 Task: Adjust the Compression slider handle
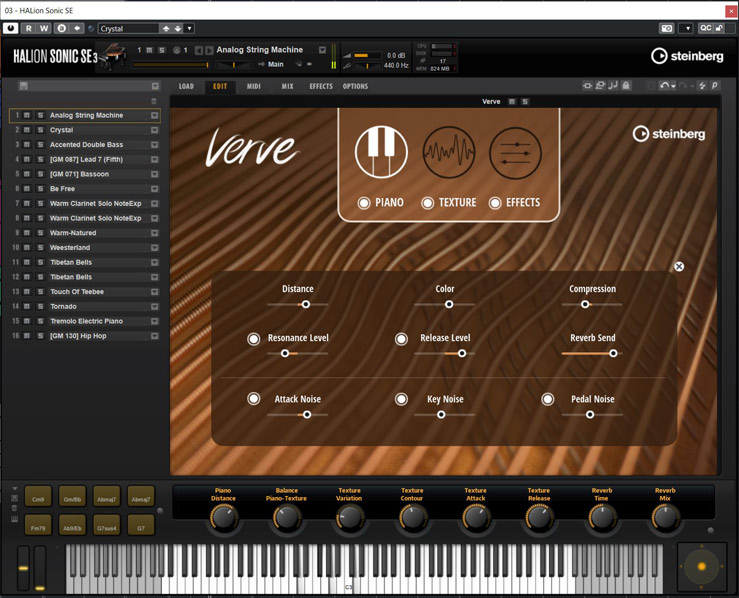585,304
